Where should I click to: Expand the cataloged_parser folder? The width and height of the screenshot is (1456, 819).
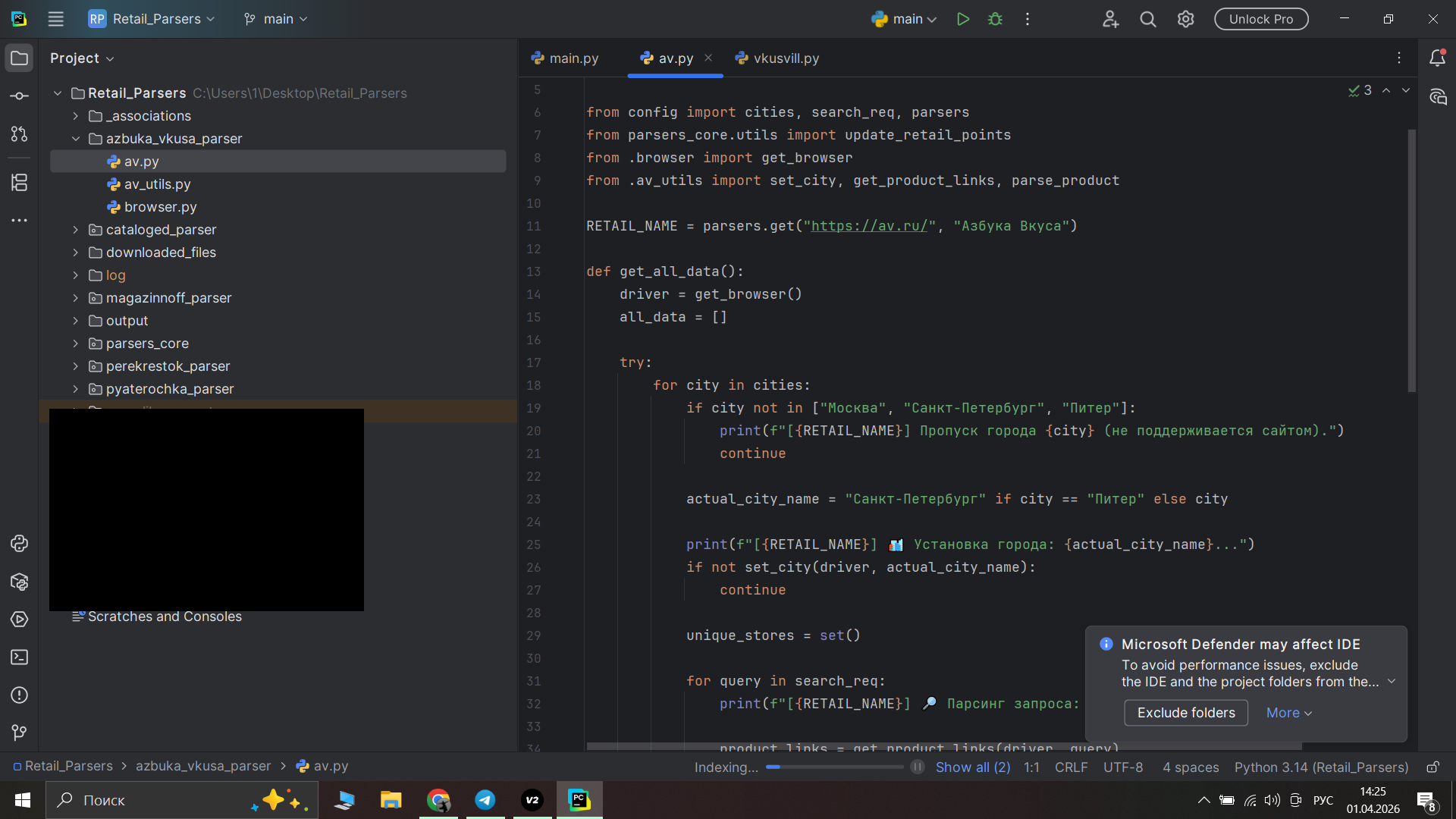tap(76, 230)
